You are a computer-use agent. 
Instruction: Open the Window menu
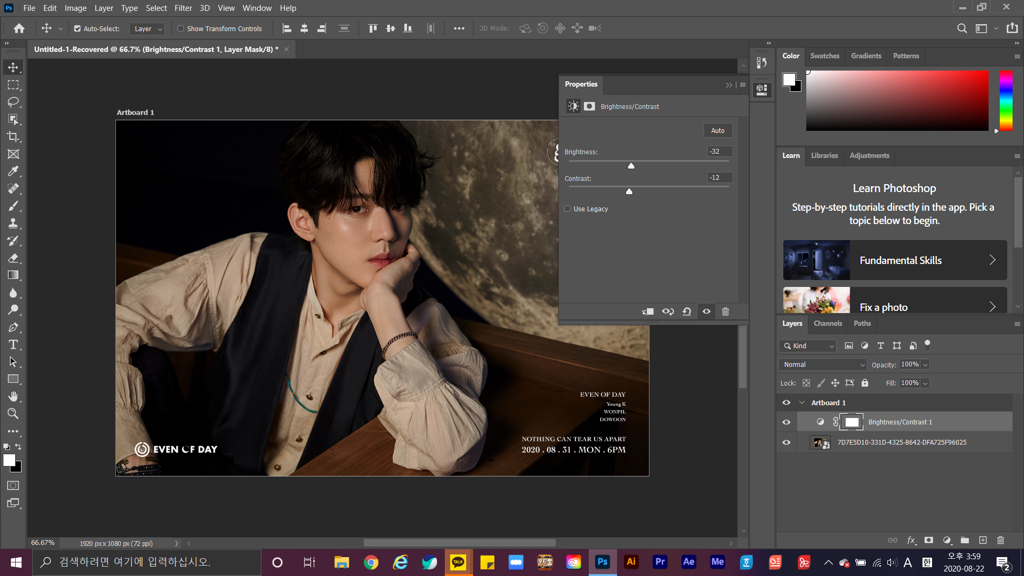pos(257,8)
